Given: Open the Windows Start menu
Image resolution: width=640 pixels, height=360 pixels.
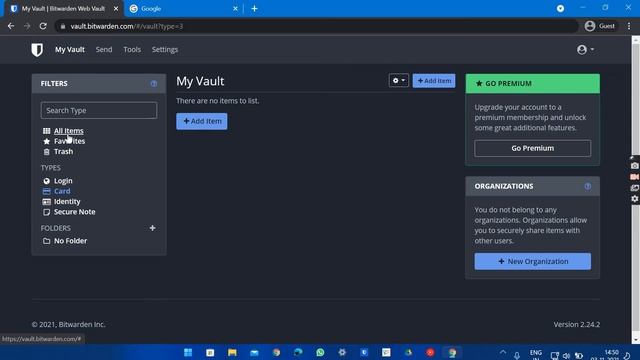Looking at the screenshot, I should [188, 353].
